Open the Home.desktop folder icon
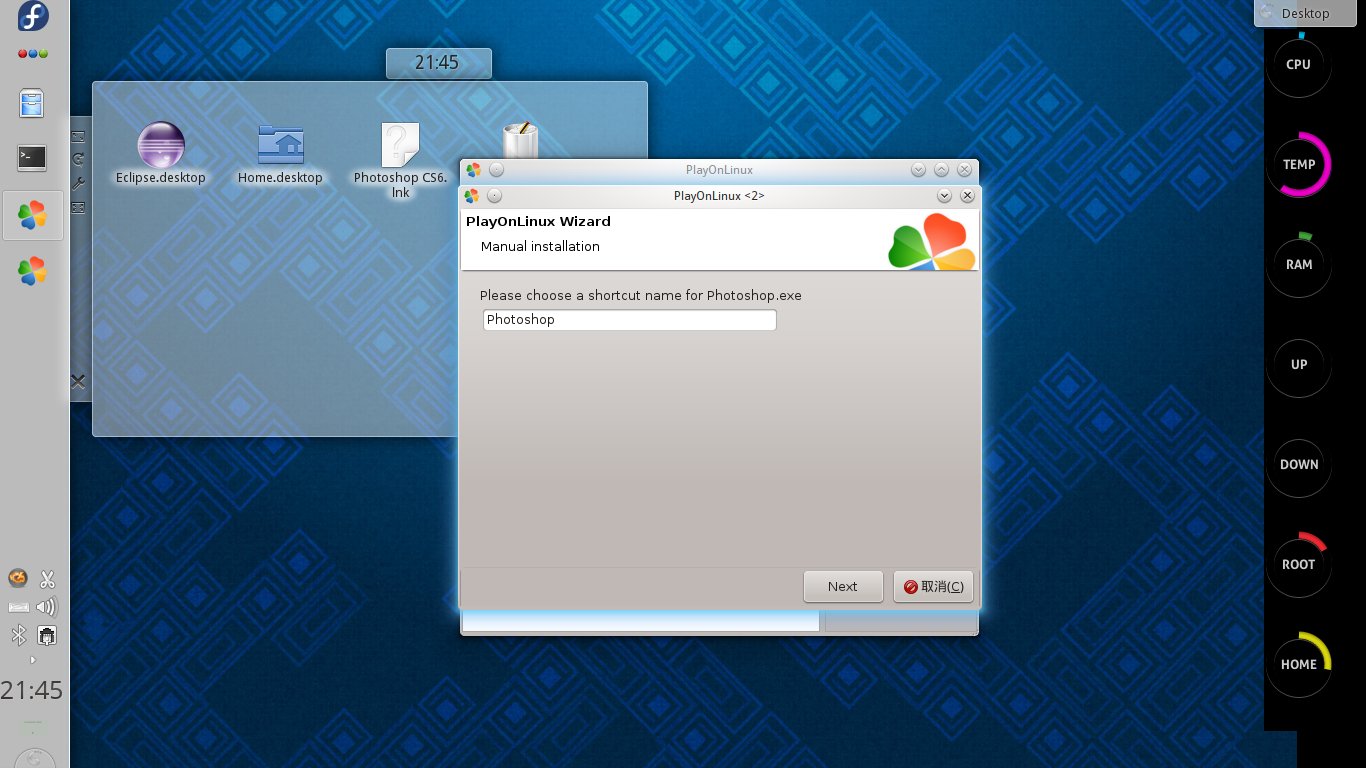Screen dimensions: 1366x768 pos(280,153)
